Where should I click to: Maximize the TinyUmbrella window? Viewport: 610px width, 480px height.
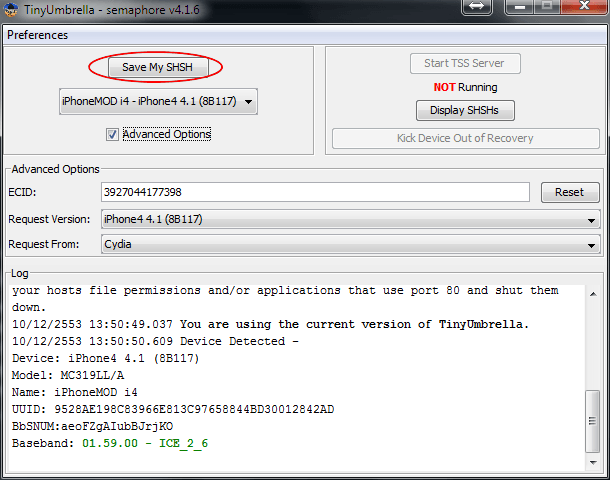tap(547, 7)
